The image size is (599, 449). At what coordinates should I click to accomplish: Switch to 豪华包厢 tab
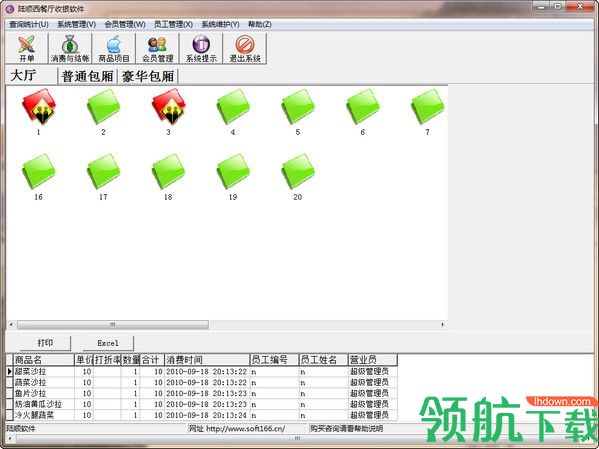pos(148,76)
